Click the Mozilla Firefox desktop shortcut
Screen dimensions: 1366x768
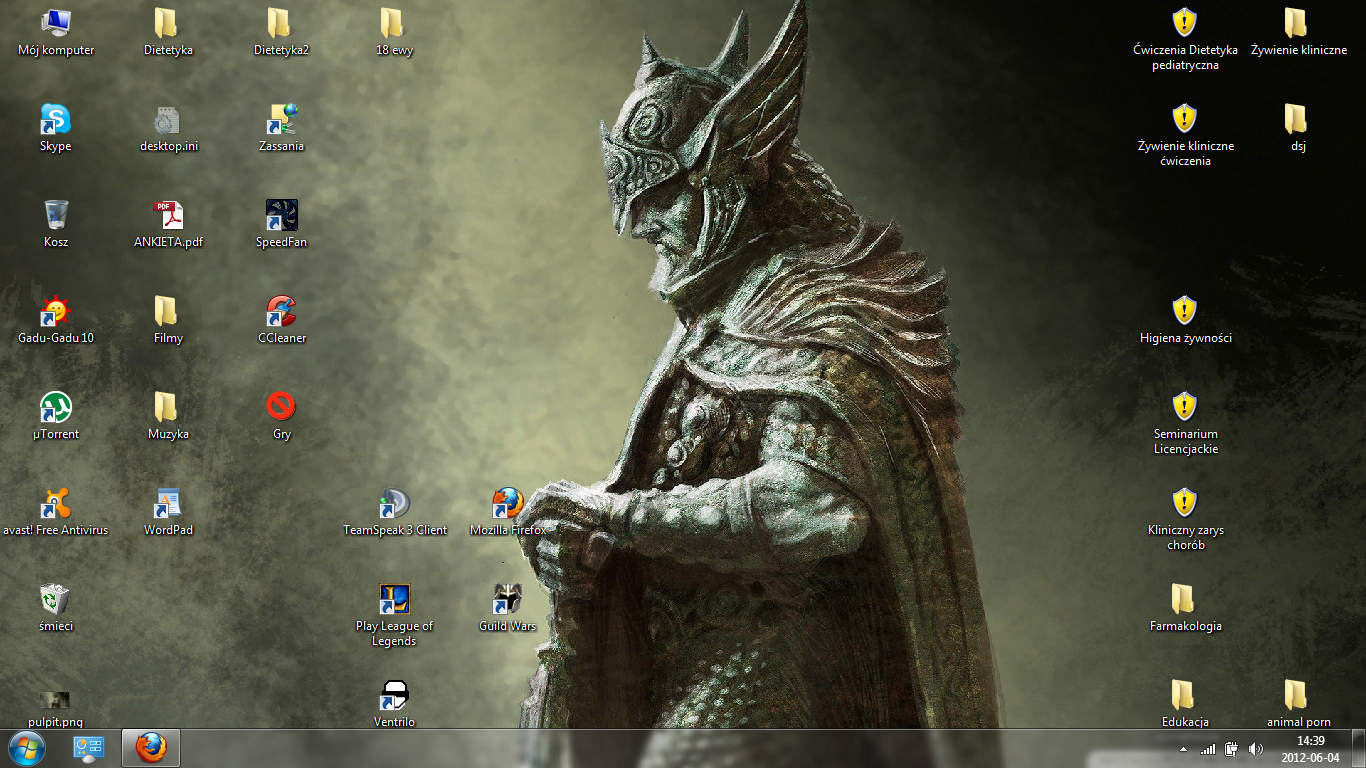(x=508, y=504)
